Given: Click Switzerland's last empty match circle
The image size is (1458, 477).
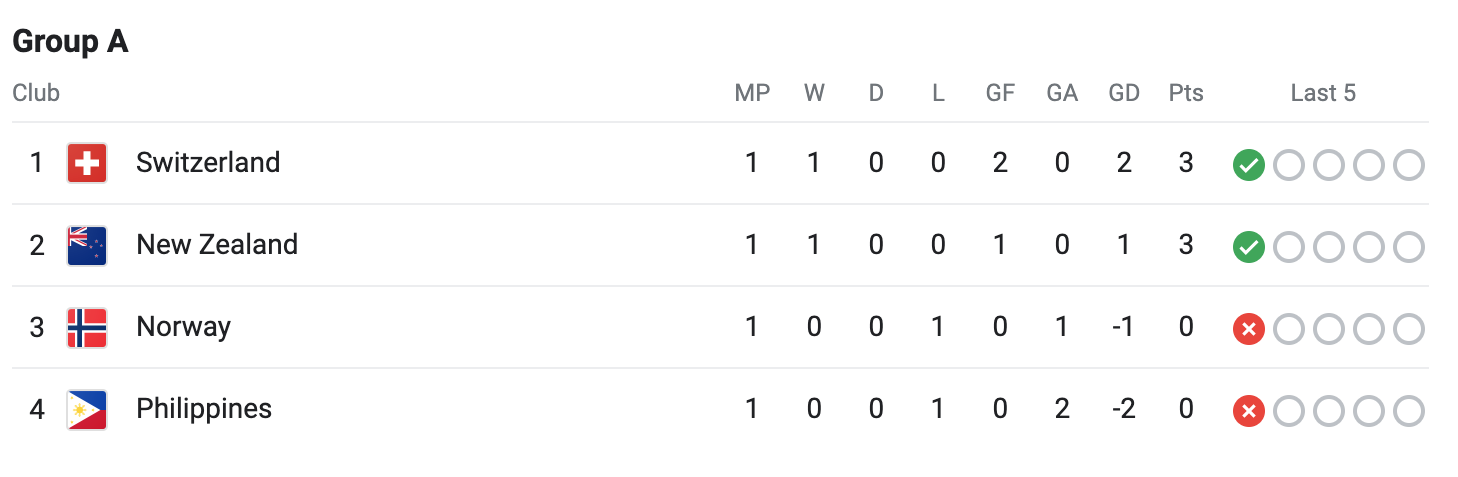Looking at the screenshot, I should [x=1408, y=165].
